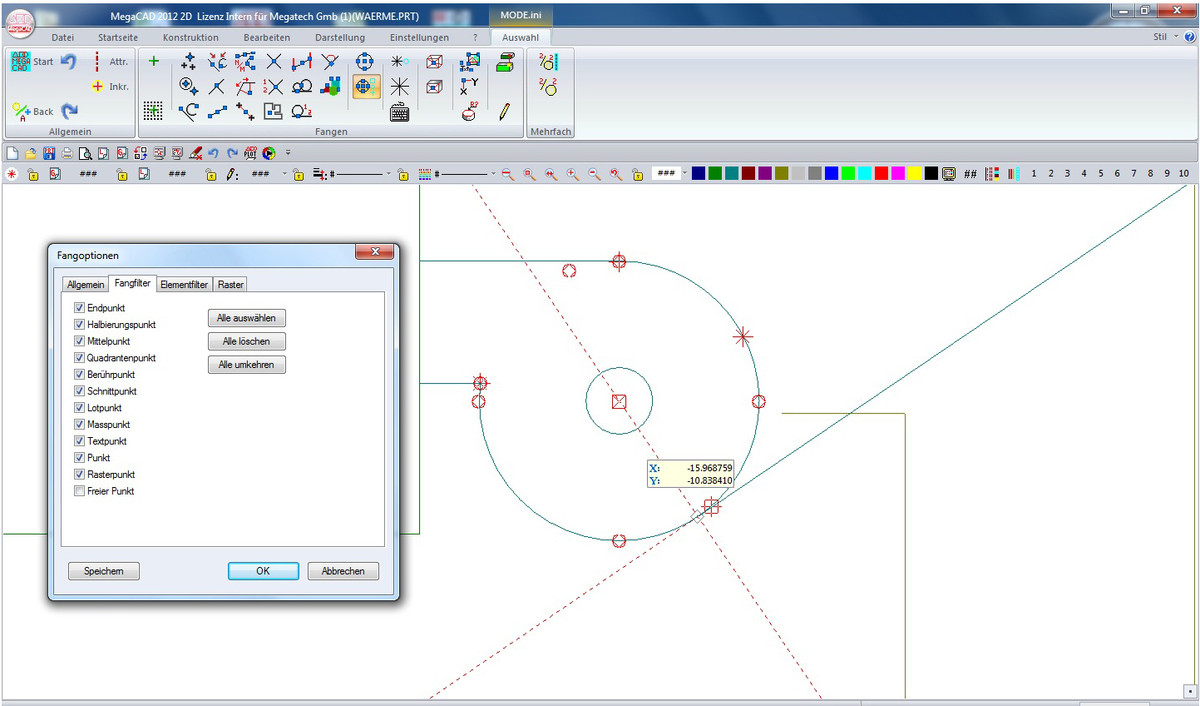Open the dropdown beside the ### color field
The width and height of the screenshot is (1200, 706).
coord(685,174)
